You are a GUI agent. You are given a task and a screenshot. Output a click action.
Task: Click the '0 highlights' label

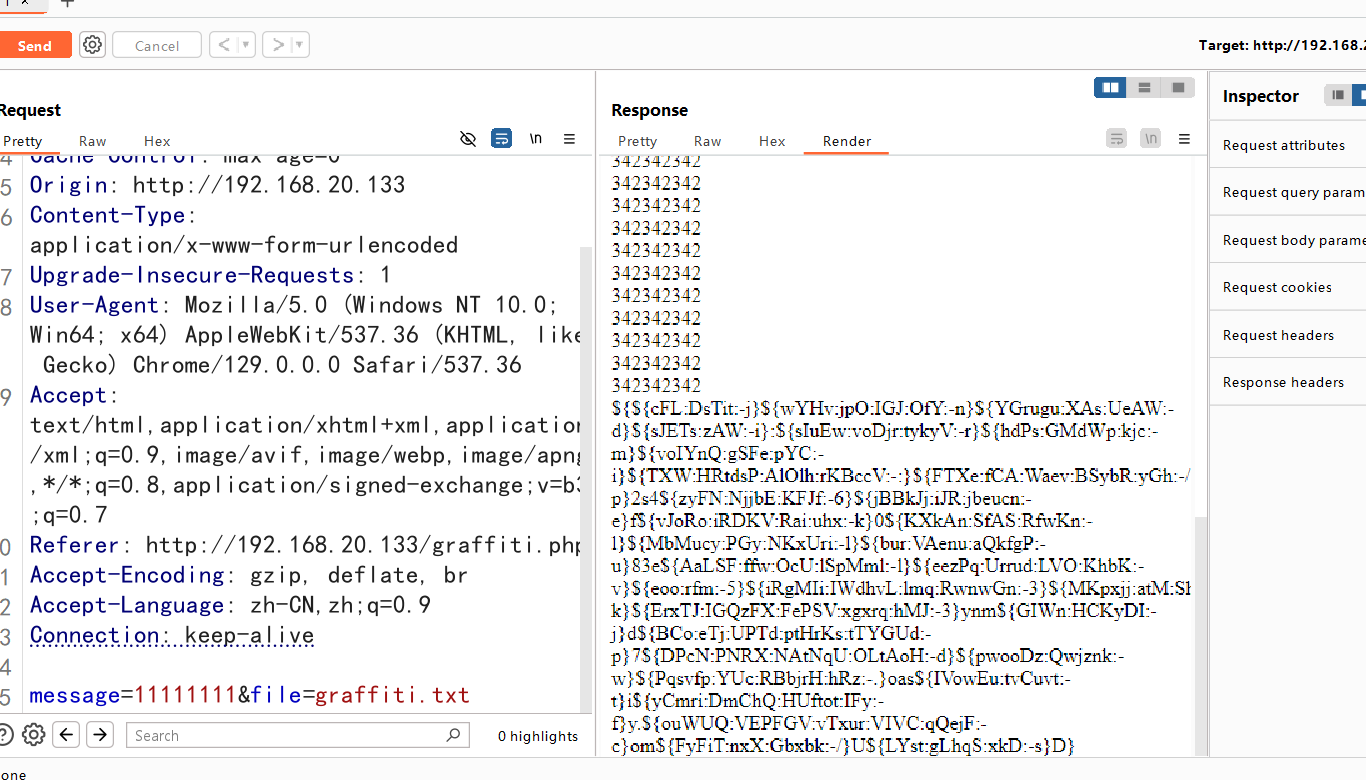tap(538, 736)
